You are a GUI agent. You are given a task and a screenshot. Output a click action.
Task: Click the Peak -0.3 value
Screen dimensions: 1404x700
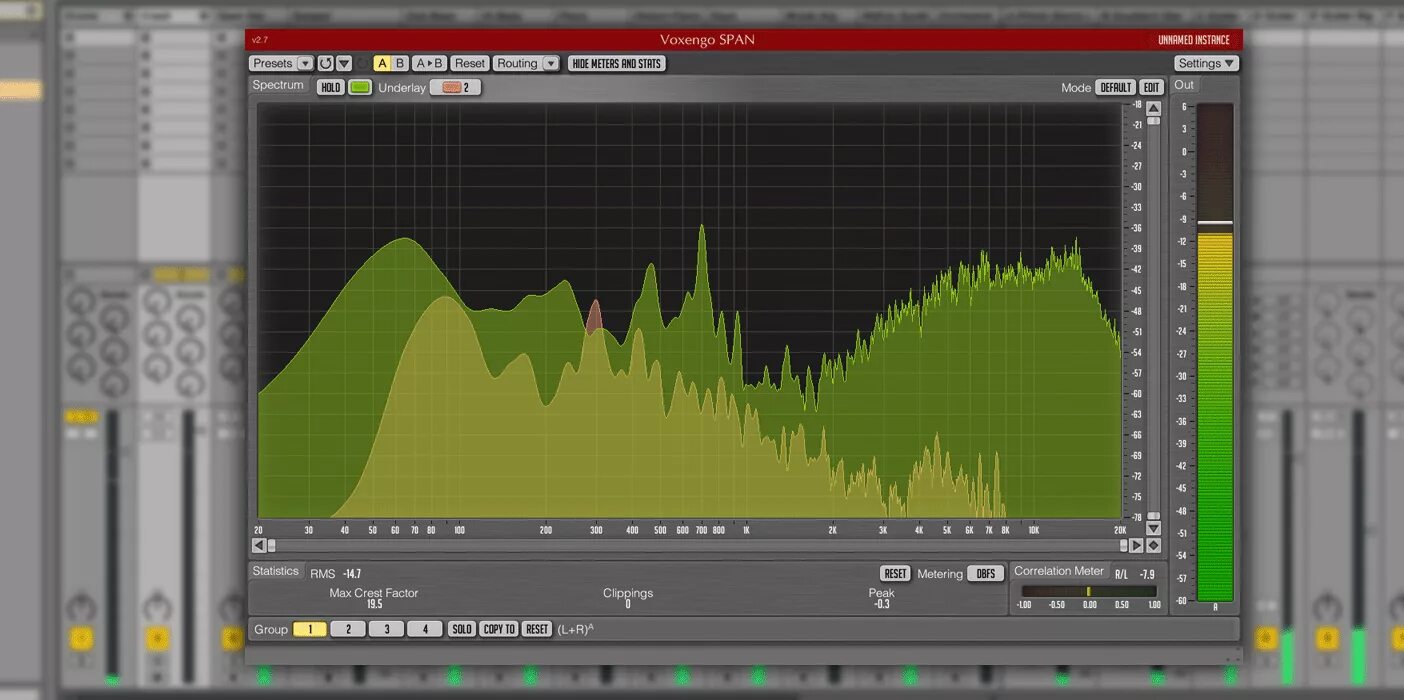[x=881, y=599]
